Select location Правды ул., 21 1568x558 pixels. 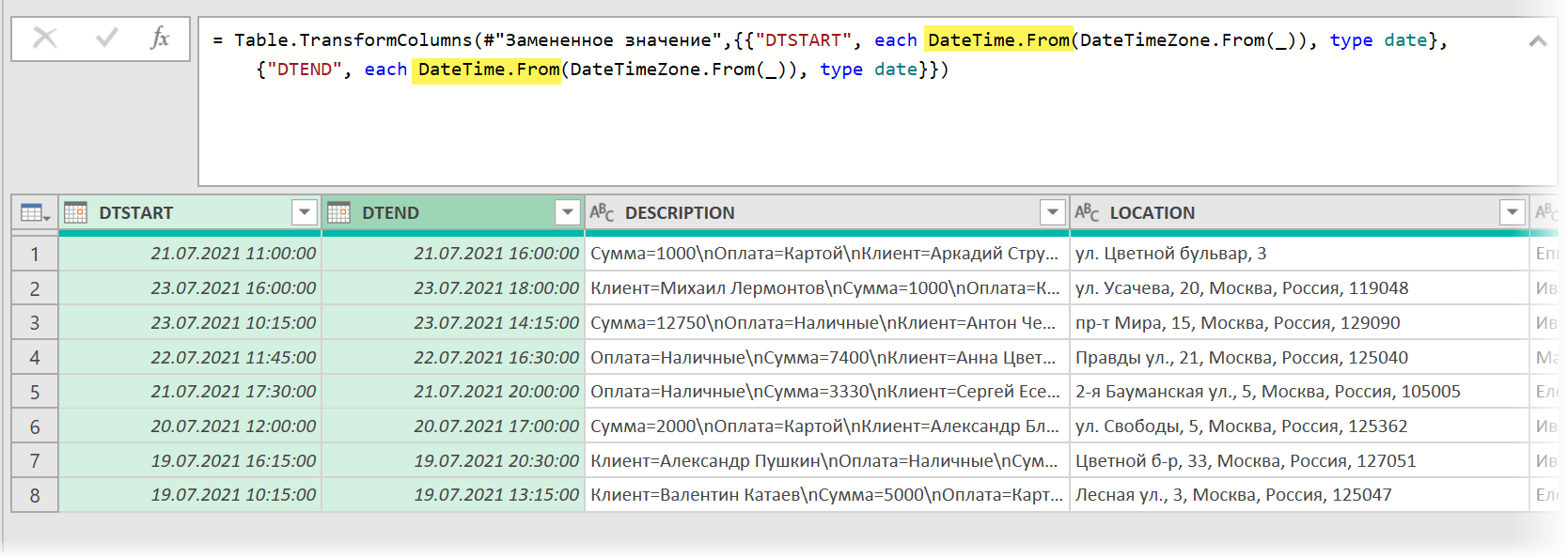[1299, 357]
